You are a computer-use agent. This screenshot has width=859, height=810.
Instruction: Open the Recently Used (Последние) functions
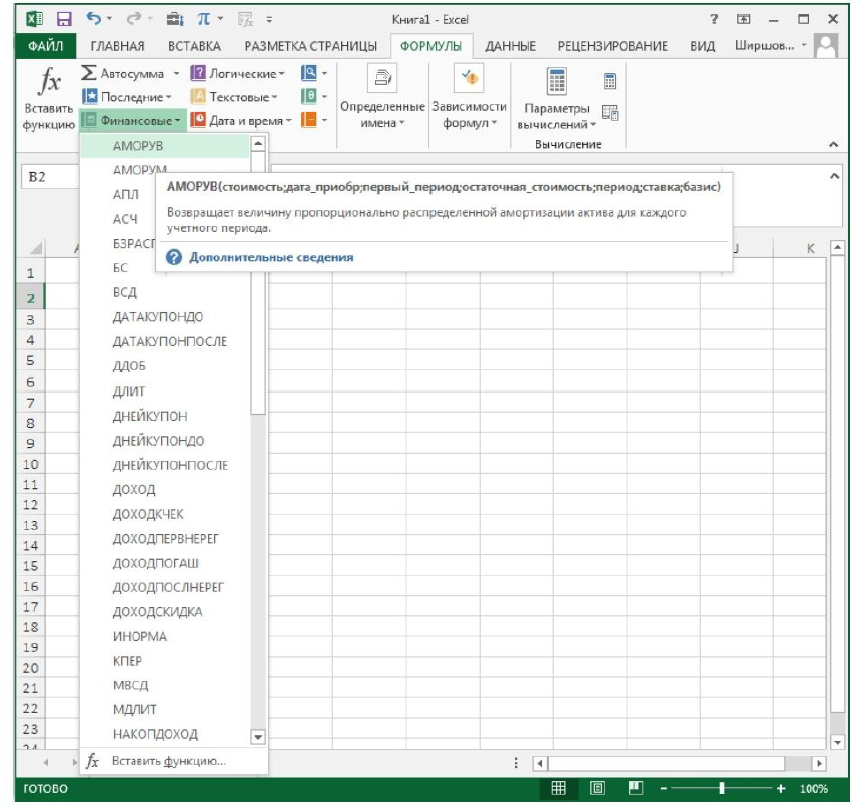127,97
